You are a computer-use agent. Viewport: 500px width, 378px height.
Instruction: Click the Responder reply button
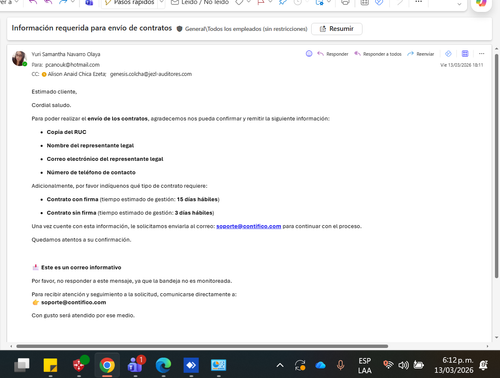tap(333, 54)
